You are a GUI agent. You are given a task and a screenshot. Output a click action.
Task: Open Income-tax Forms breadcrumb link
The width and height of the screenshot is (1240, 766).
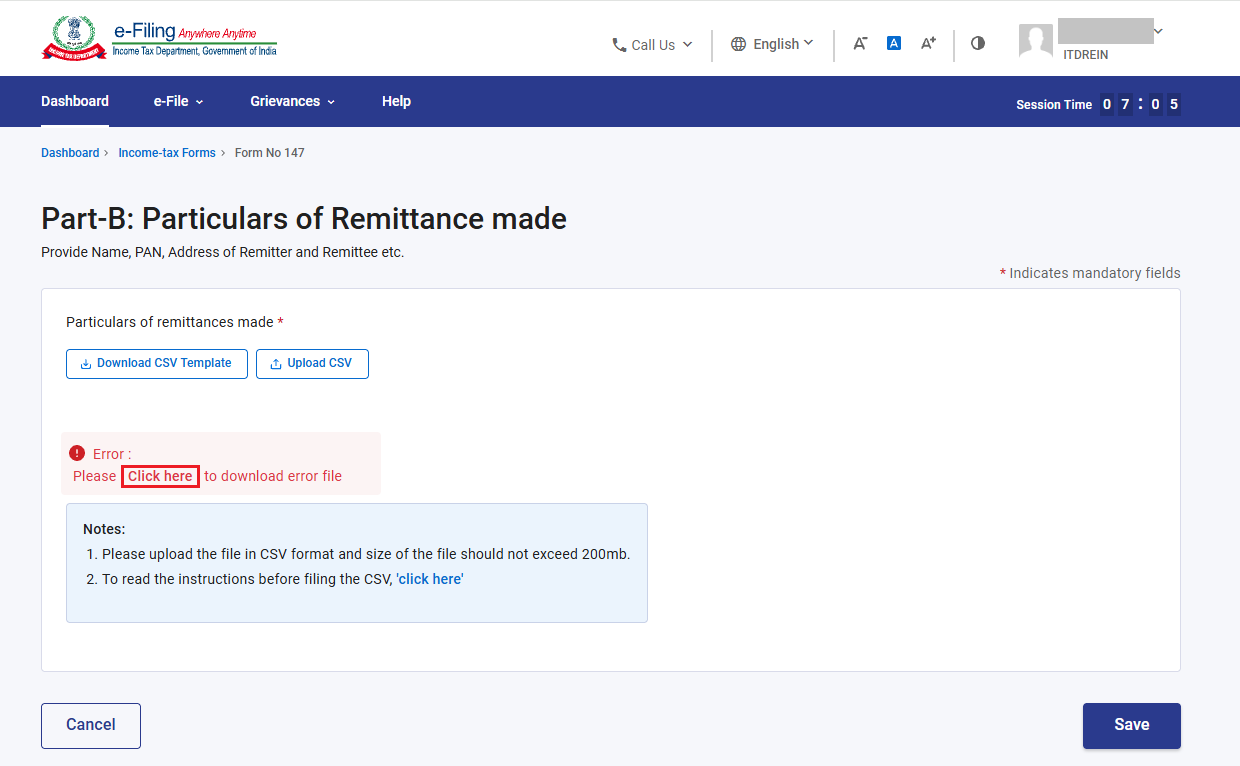pos(167,153)
